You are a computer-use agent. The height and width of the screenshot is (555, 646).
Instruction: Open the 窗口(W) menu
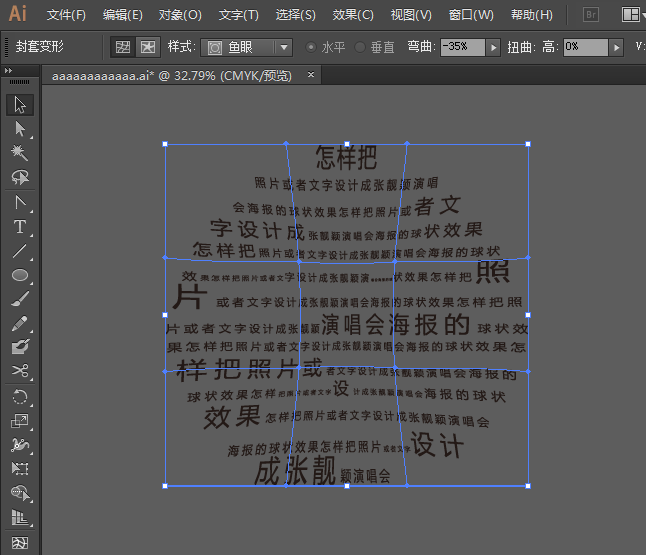471,15
